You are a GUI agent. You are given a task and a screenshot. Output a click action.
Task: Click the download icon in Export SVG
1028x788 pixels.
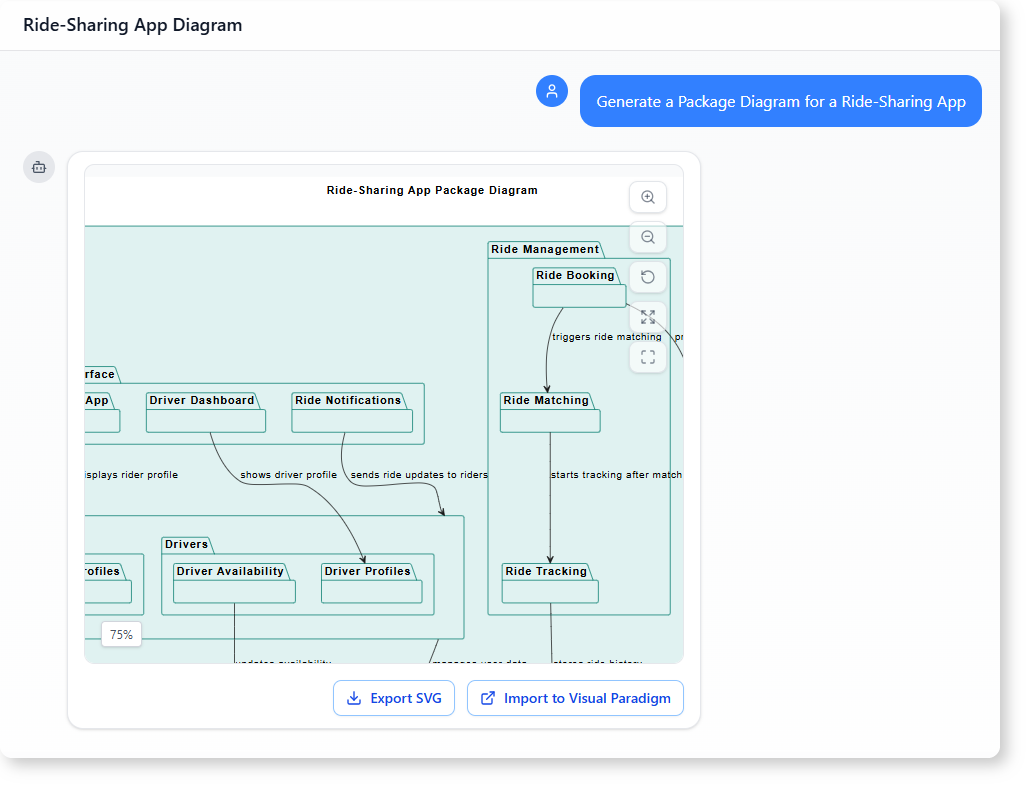coord(353,698)
